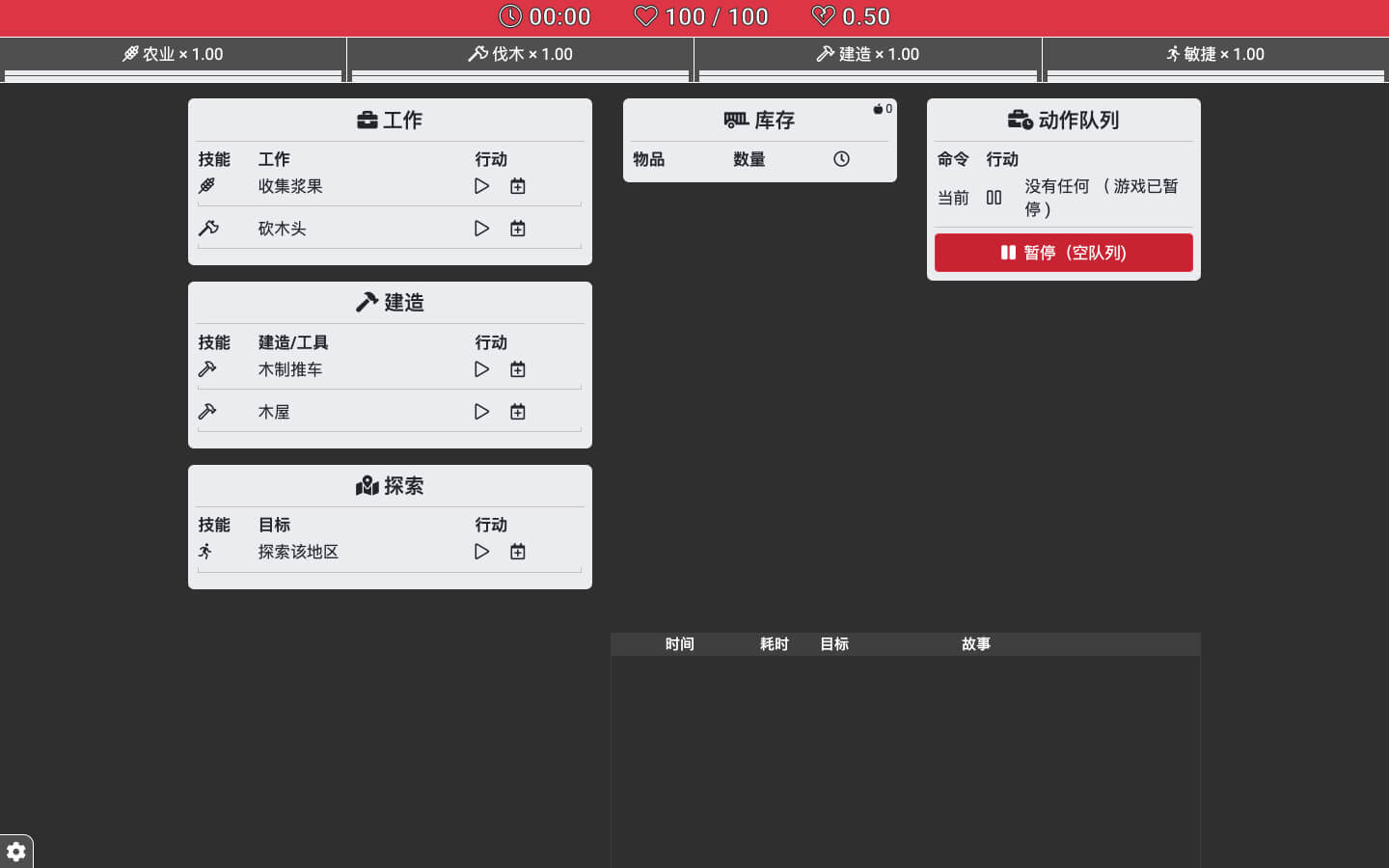Image resolution: width=1389 pixels, height=868 pixels.
Task: Start building 木制推车 now
Action: point(481,369)
